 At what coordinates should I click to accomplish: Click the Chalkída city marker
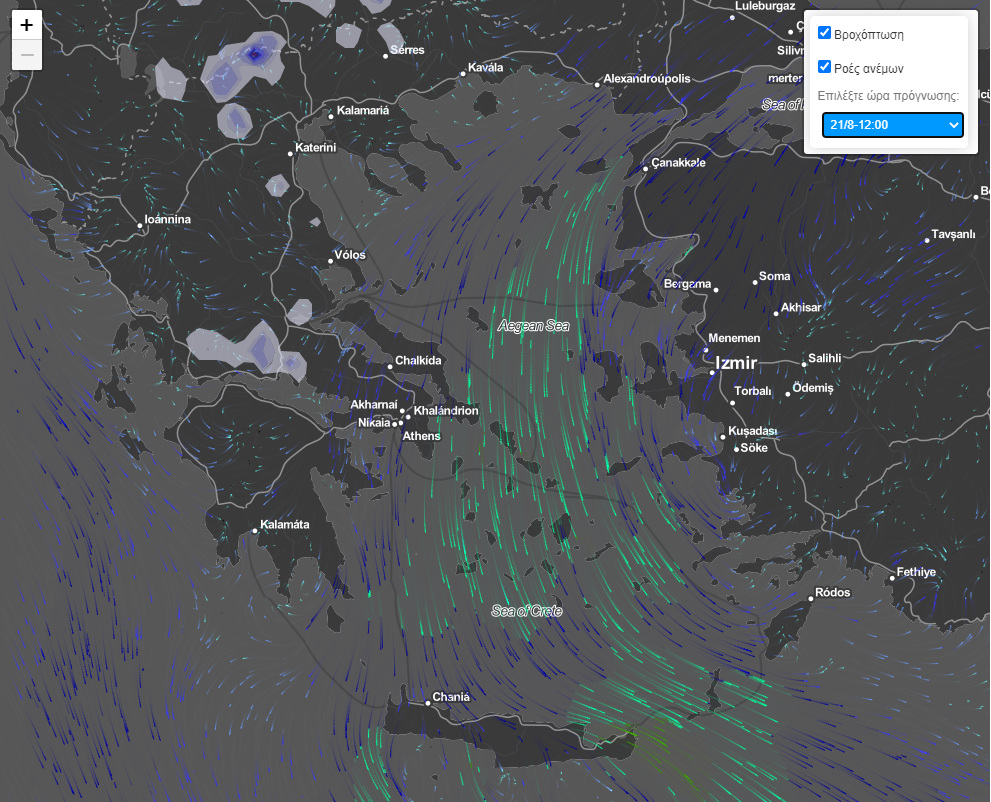coord(390,367)
